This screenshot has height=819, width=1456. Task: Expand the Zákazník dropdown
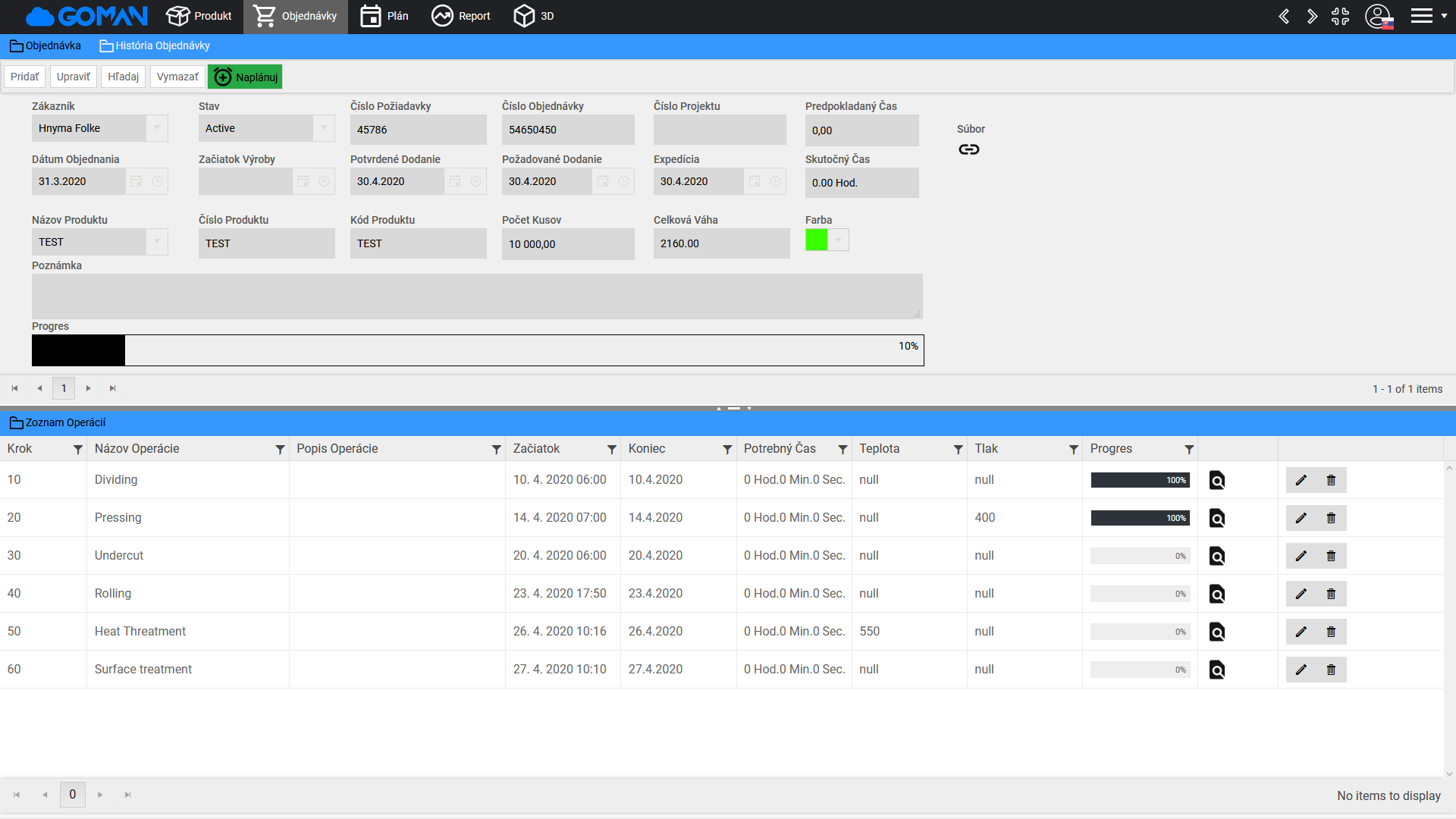pyautogui.click(x=157, y=128)
